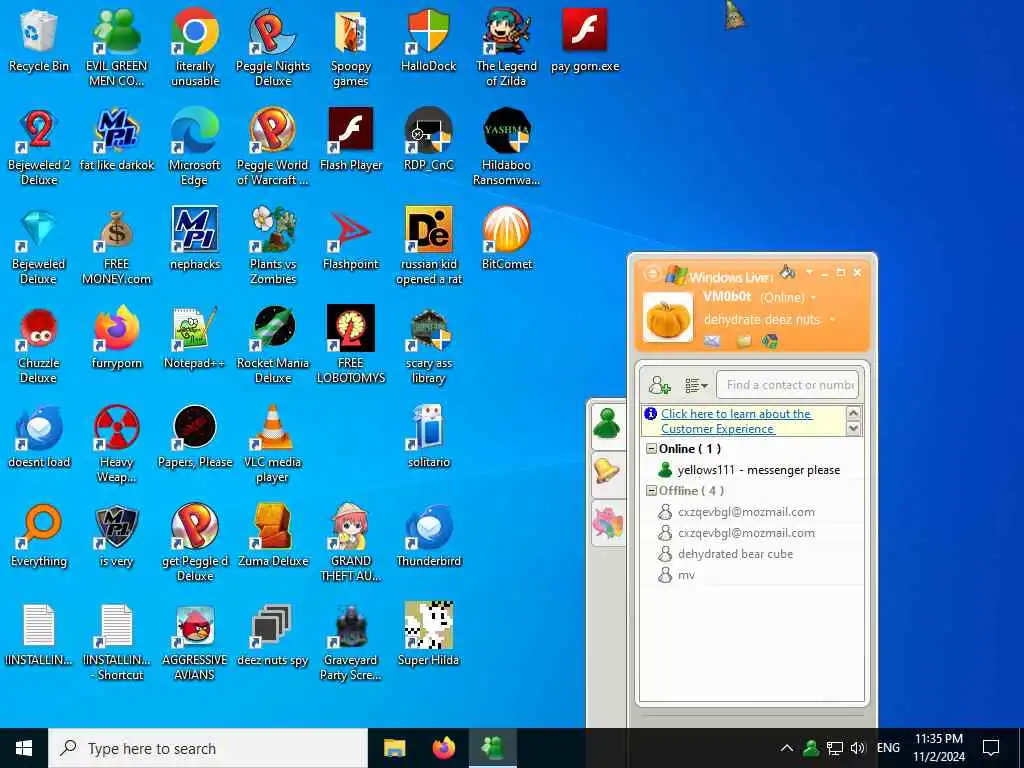Open the personal message dropdown arrow
Image resolution: width=1024 pixels, height=768 pixels.
click(832, 319)
